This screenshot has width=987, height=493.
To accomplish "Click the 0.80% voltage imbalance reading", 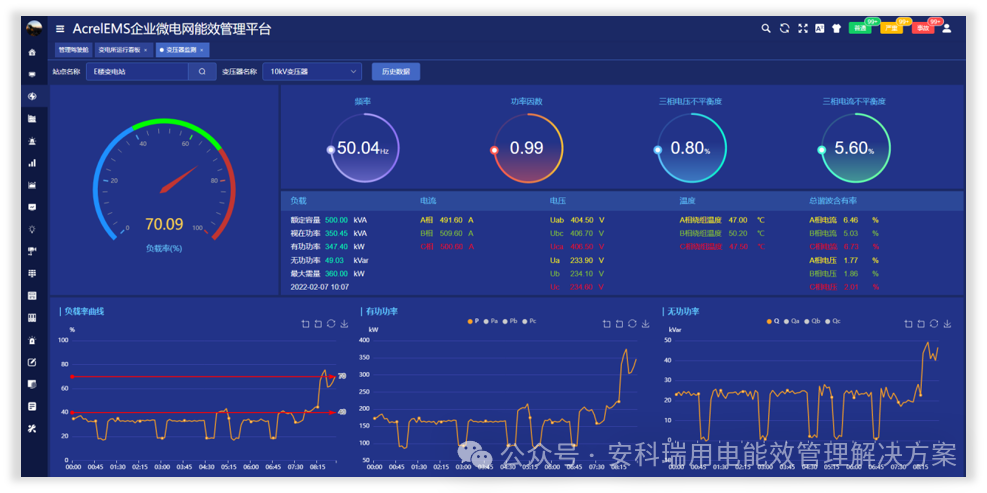I will tap(691, 149).
